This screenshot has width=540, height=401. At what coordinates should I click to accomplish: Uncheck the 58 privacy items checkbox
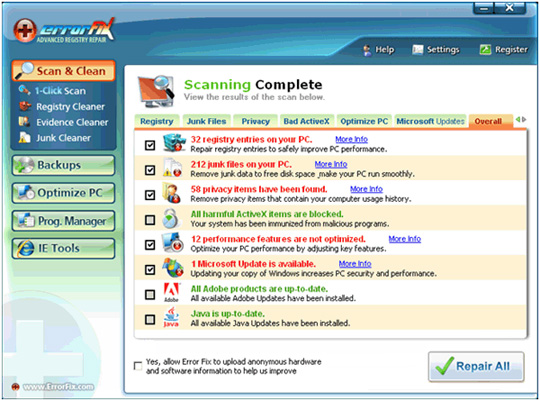(150, 195)
